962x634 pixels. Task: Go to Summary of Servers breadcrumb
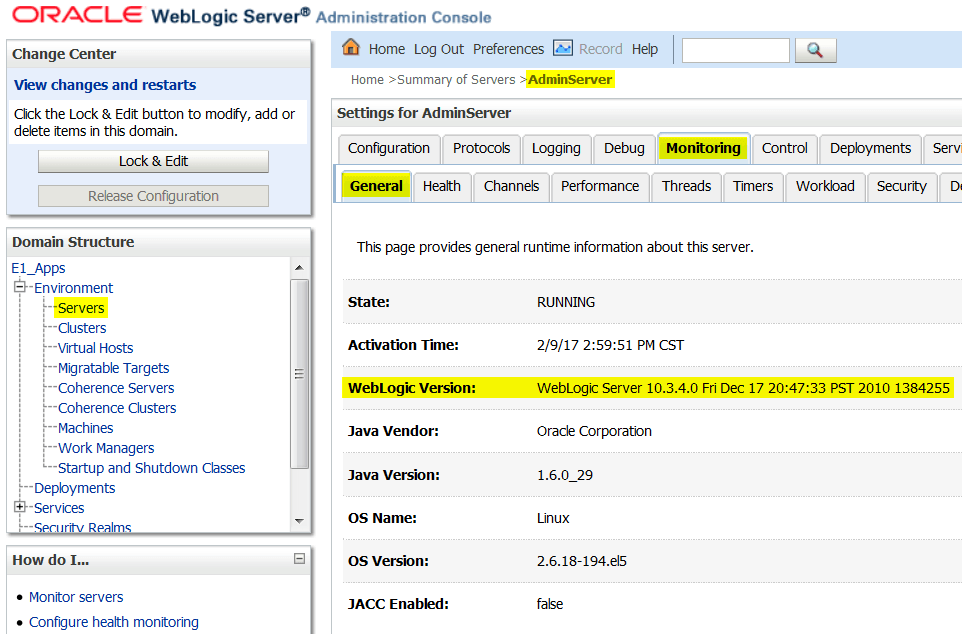point(456,80)
